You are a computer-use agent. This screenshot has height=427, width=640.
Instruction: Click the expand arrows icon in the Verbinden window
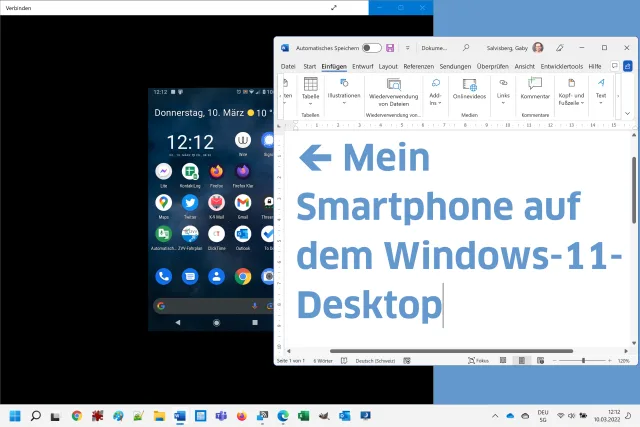point(334,7)
